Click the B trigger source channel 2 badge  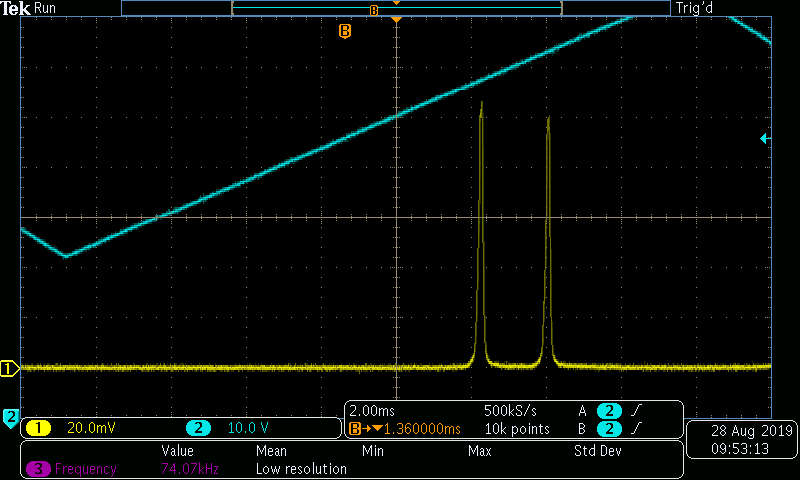click(x=609, y=429)
